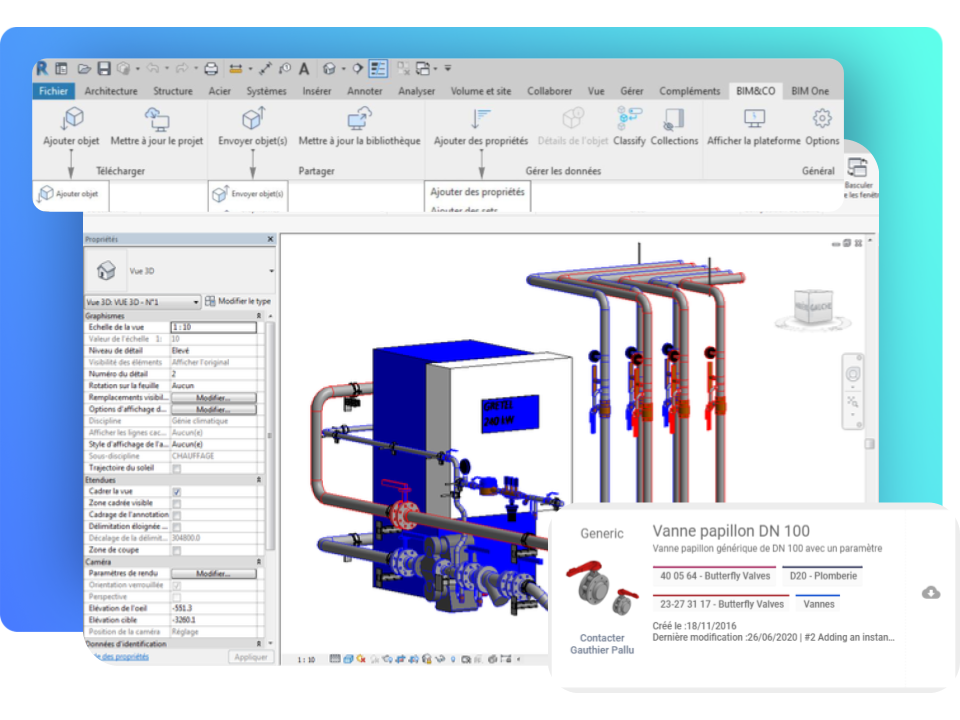This screenshot has width=960, height=720.
Task: Switch to the Compléments ribbon tab
Action: pos(689,91)
